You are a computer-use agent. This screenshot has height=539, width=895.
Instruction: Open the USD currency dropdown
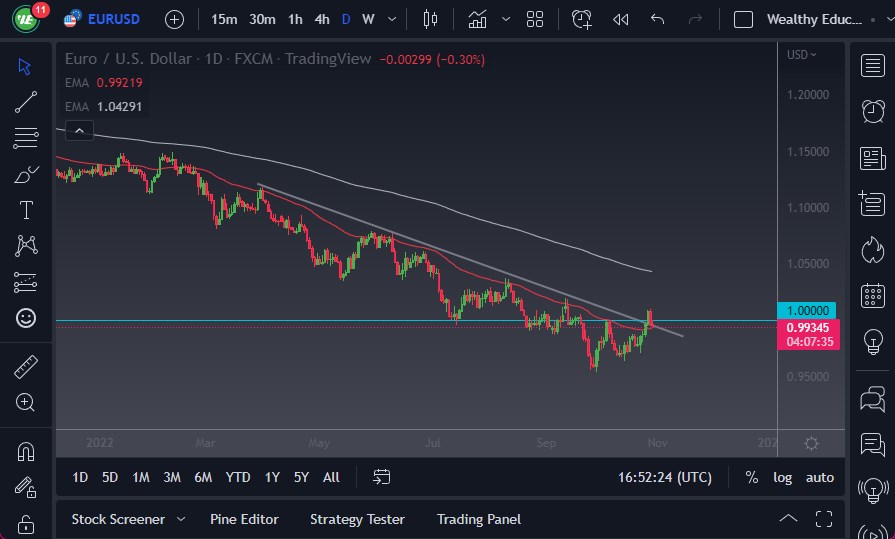(801, 55)
